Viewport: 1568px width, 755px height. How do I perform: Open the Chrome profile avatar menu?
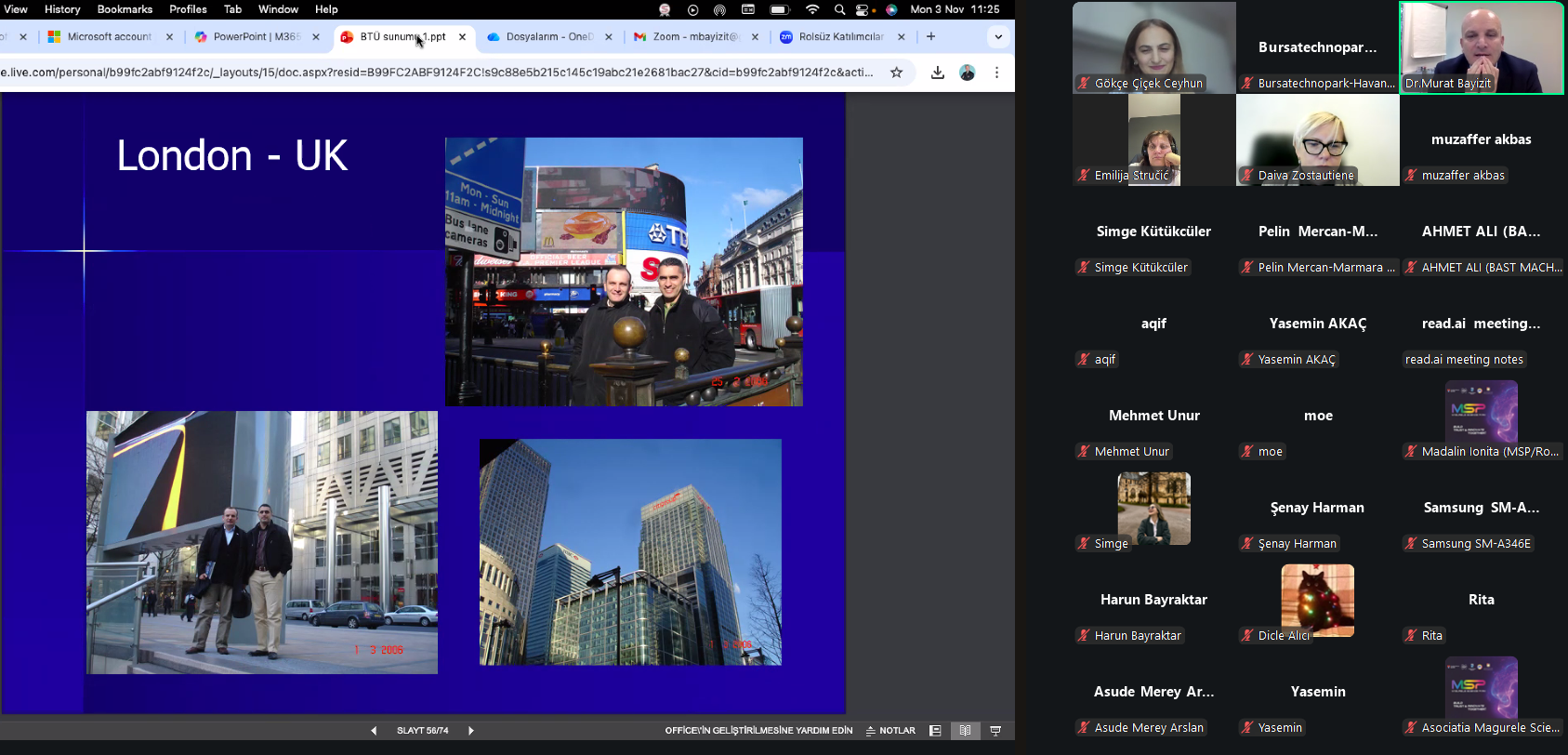pos(967,73)
